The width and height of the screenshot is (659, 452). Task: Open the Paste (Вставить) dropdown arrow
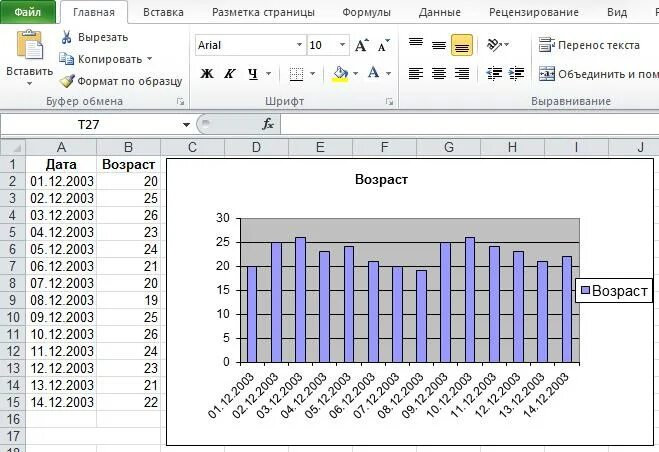coord(29,84)
